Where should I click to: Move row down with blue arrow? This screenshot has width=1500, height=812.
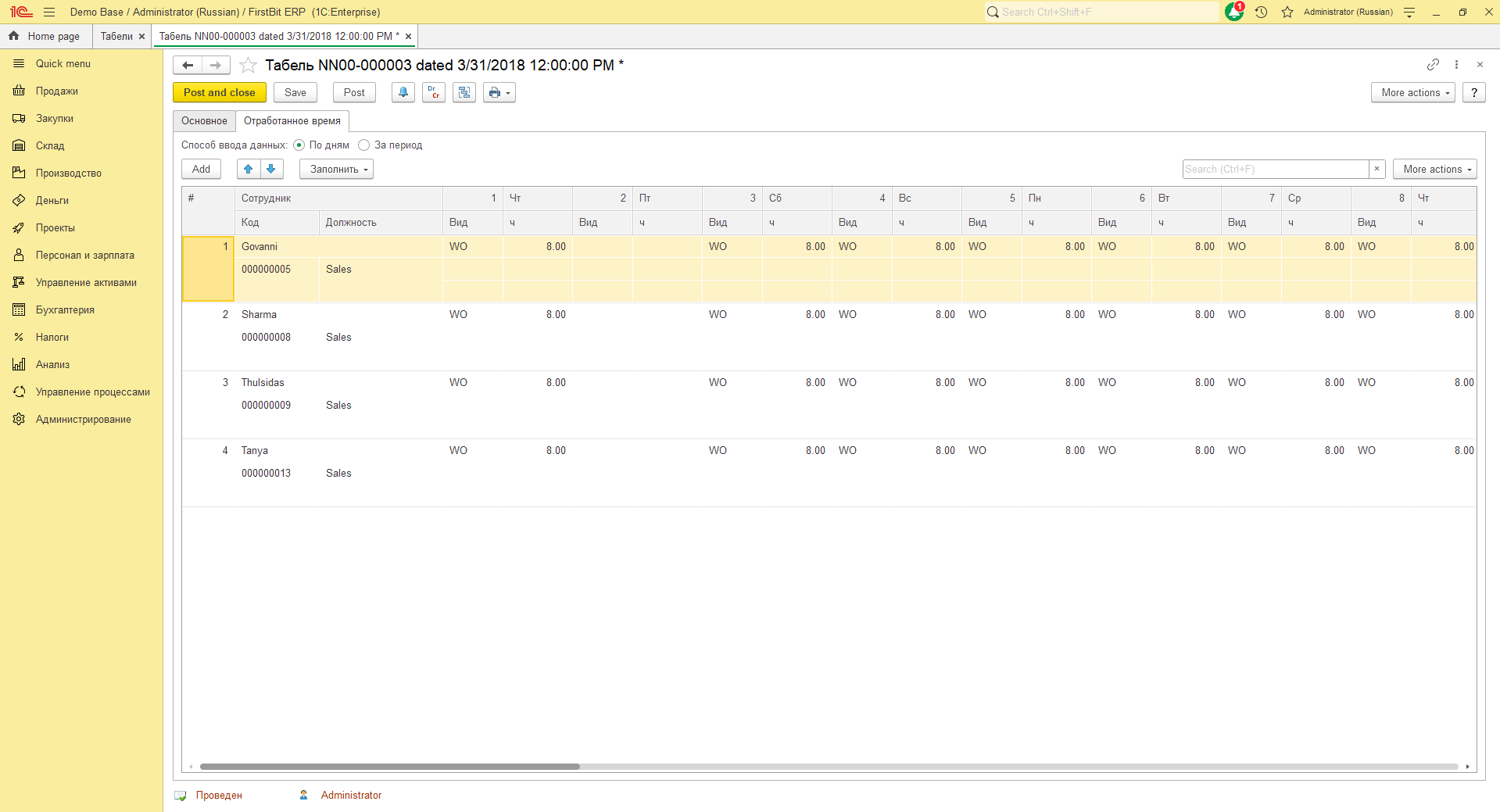271,169
